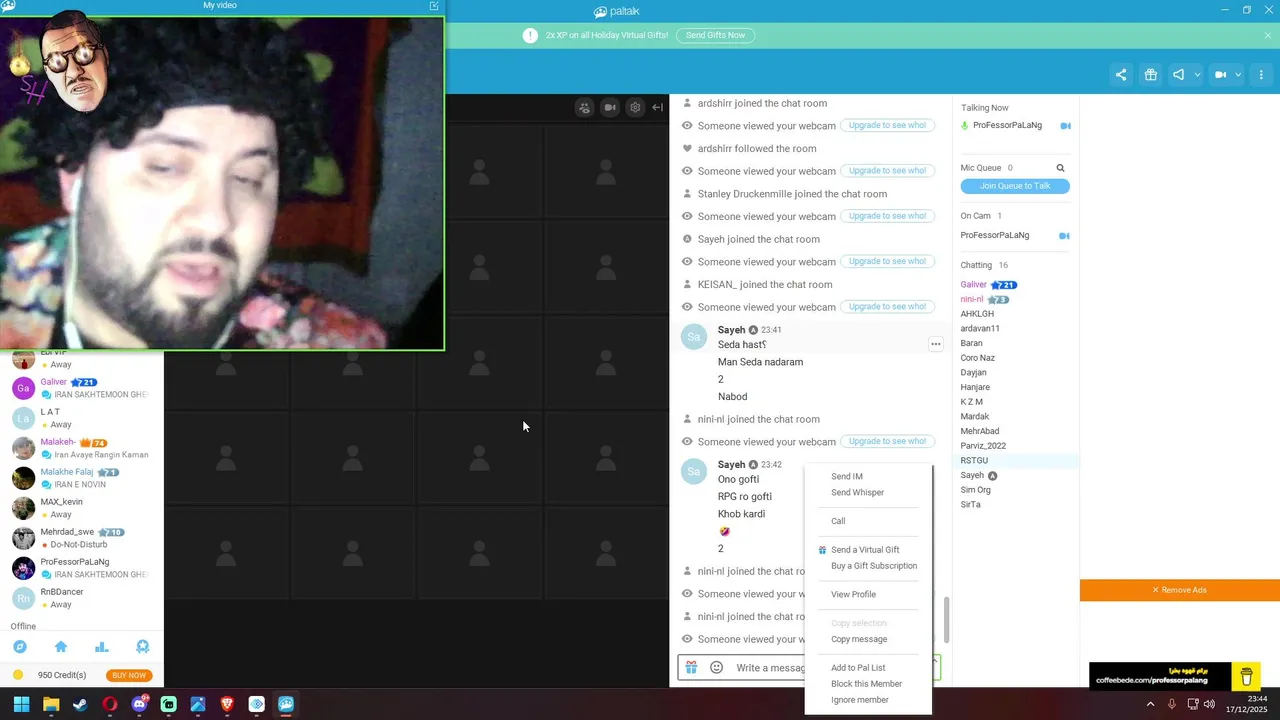Open video grid settings gear
Screen dimensions: 1280x720
(635, 108)
